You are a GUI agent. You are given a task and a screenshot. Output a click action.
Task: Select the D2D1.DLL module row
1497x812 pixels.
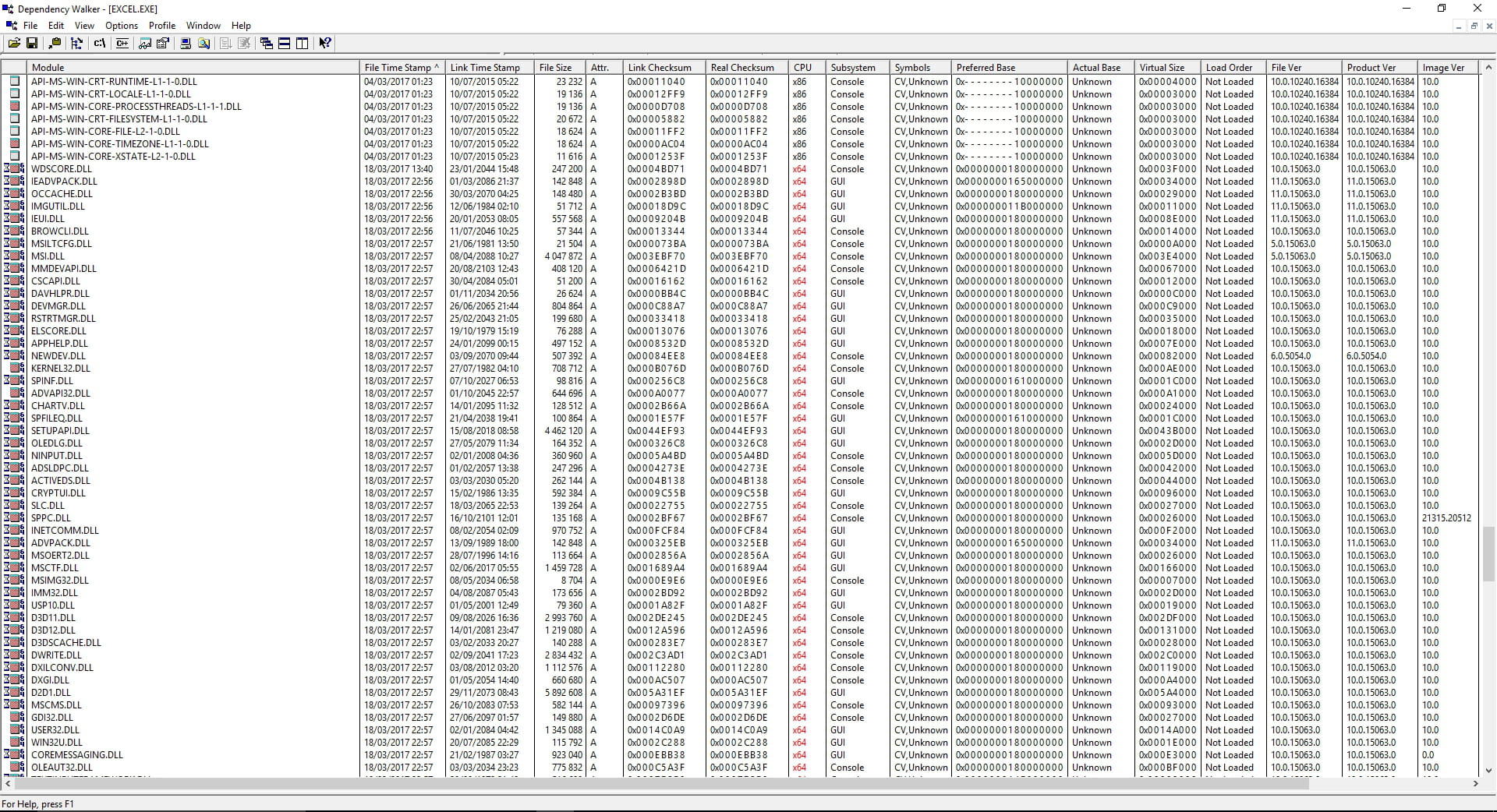point(741,692)
